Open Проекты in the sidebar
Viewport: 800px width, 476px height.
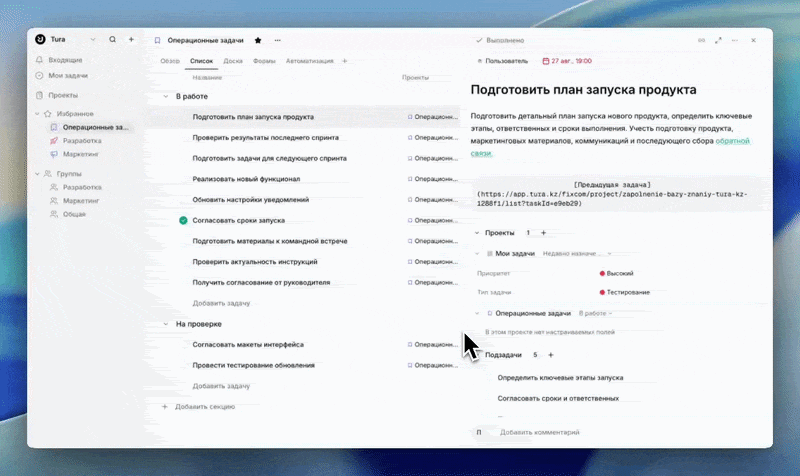63,95
